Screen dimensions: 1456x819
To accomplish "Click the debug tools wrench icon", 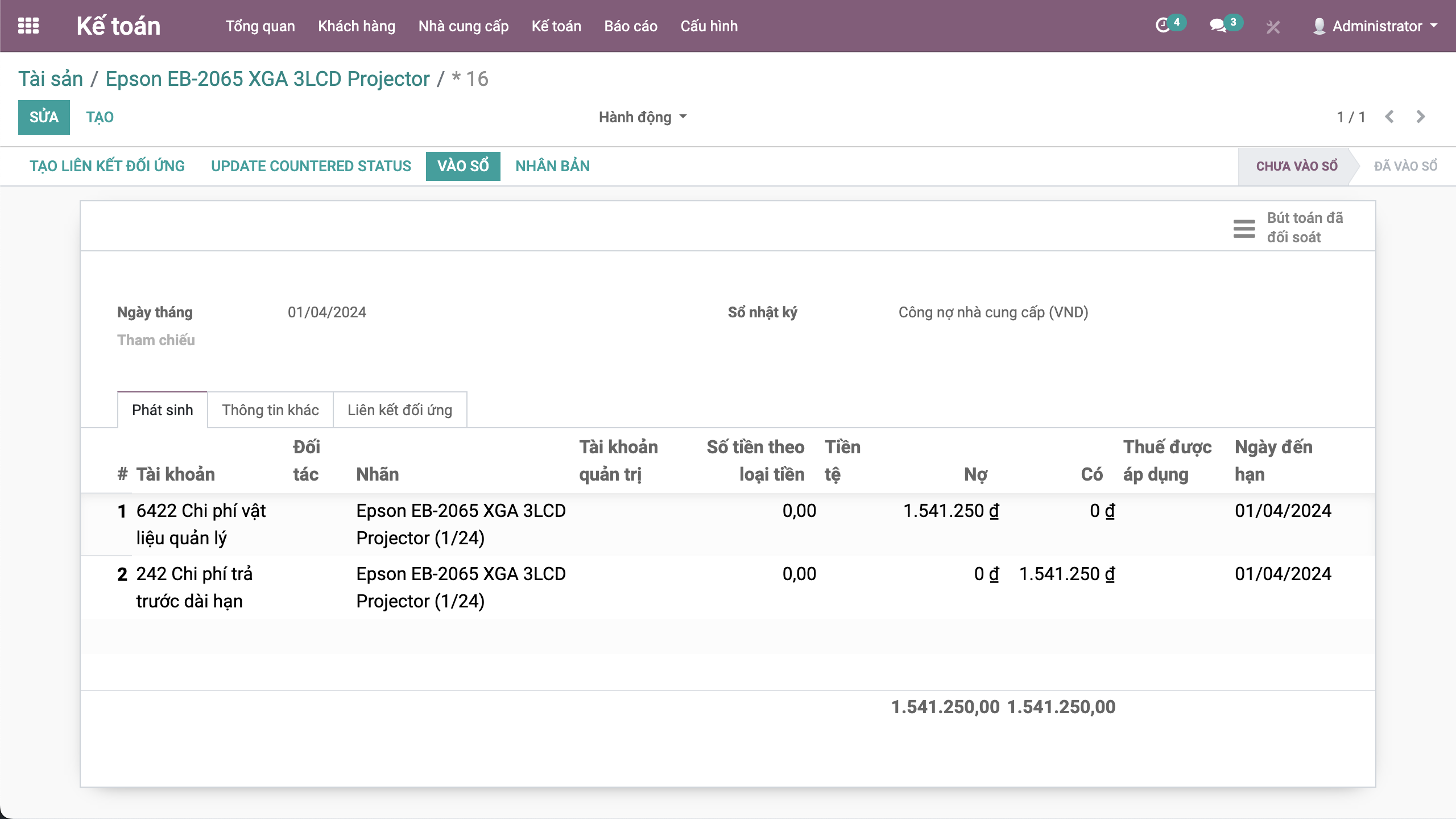I will tap(1273, 27).
